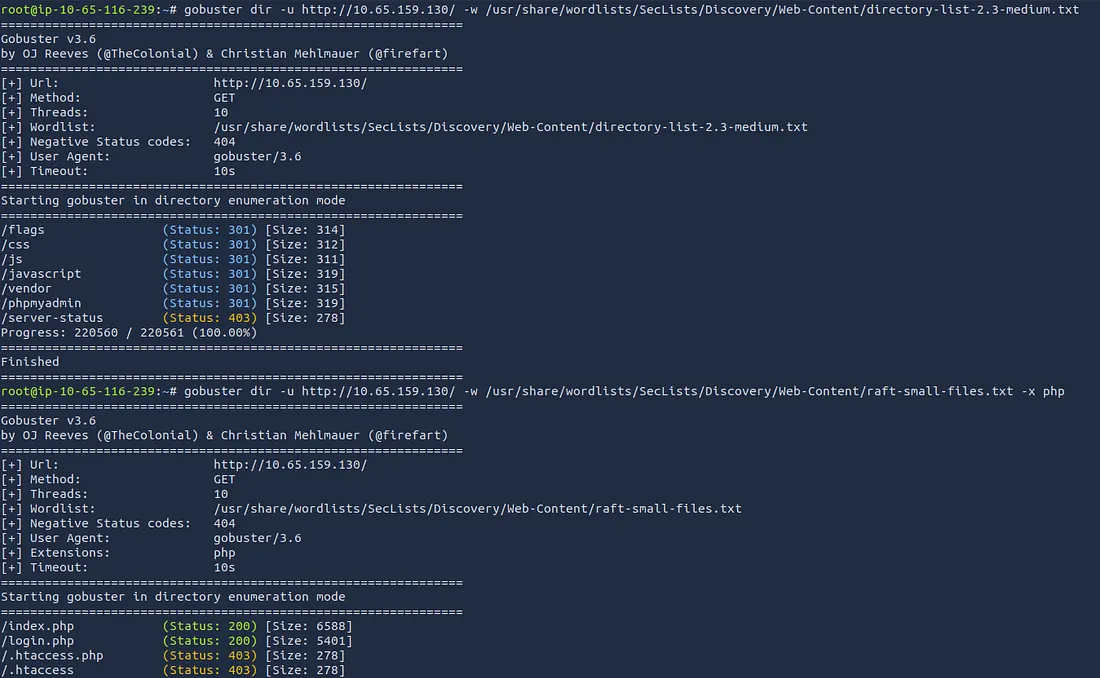Image resolution: width=1100 pixels, height=678 pixels.
Task: Click the /flags directory result
Action: coord(23,230)
